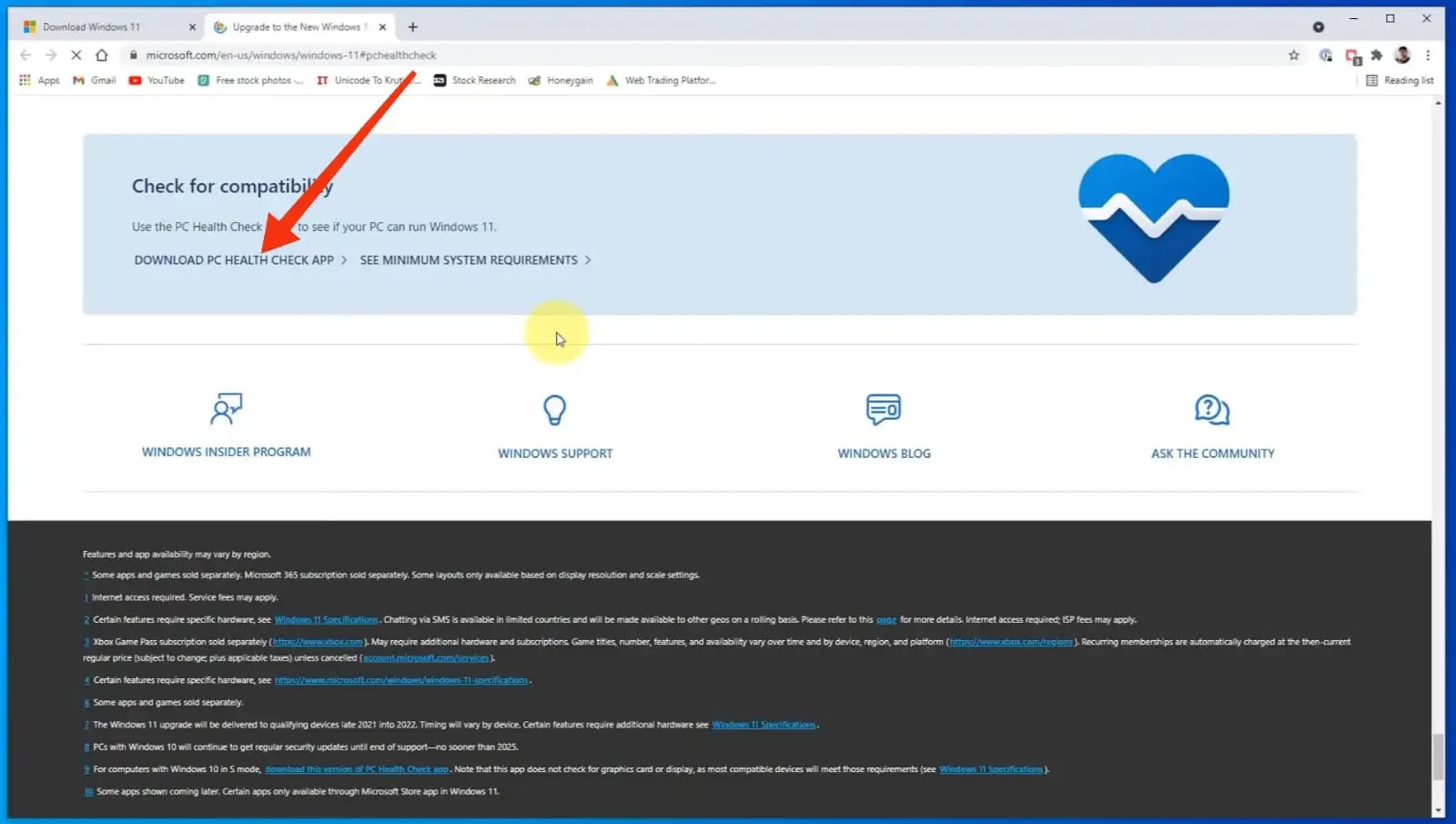Click the scrollbar down arrow

click(1438, 810)
